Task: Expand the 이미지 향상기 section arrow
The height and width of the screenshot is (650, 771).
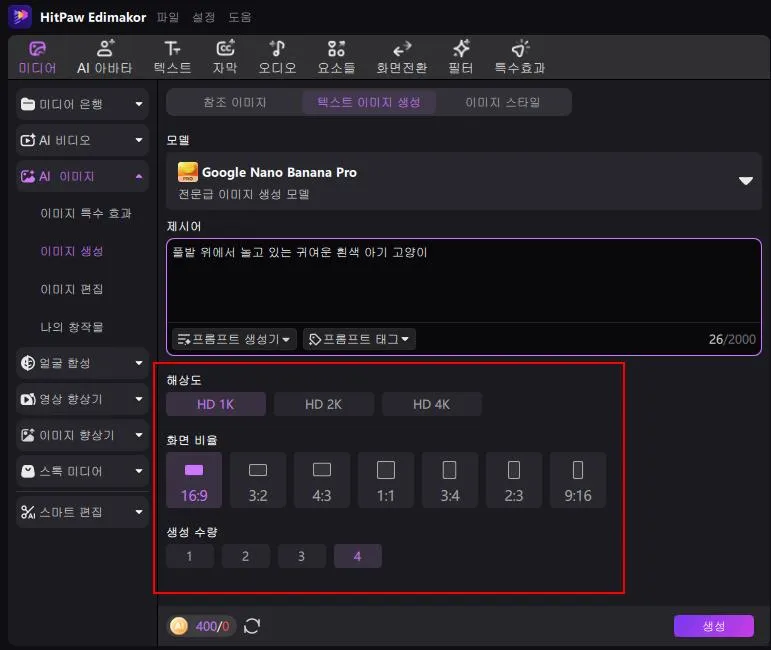Action: [139, 435]
